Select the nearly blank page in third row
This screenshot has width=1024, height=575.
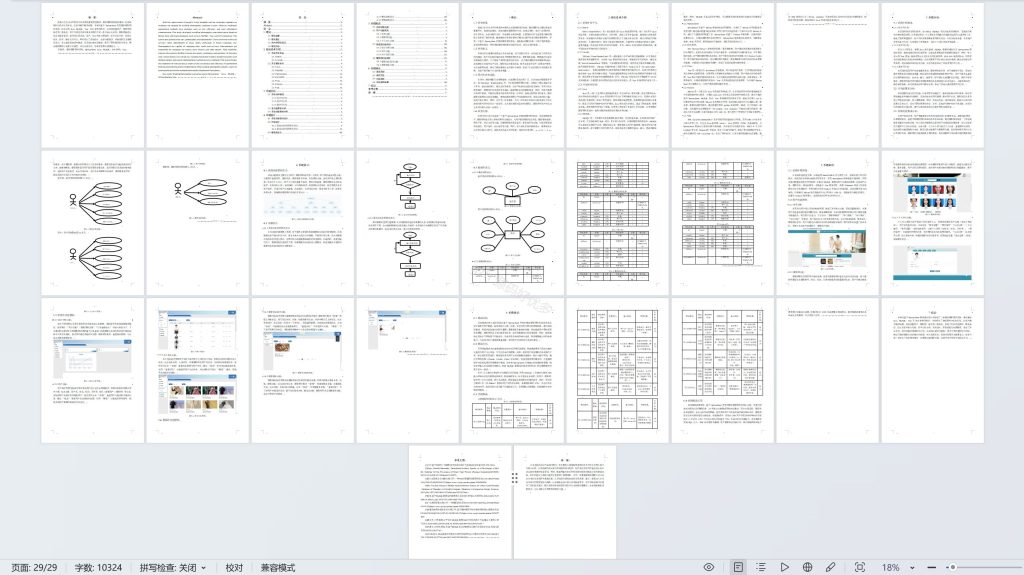click(x=827, y=370)
